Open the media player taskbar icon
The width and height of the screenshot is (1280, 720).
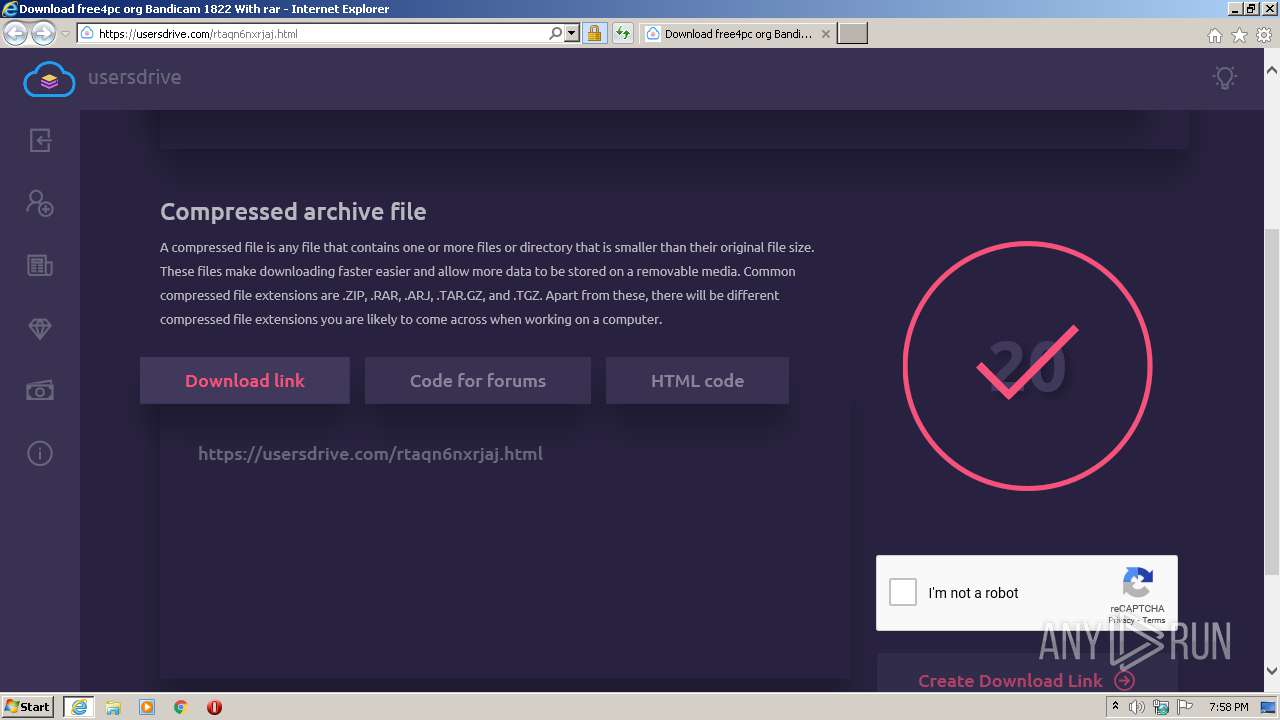click(147, 707)
